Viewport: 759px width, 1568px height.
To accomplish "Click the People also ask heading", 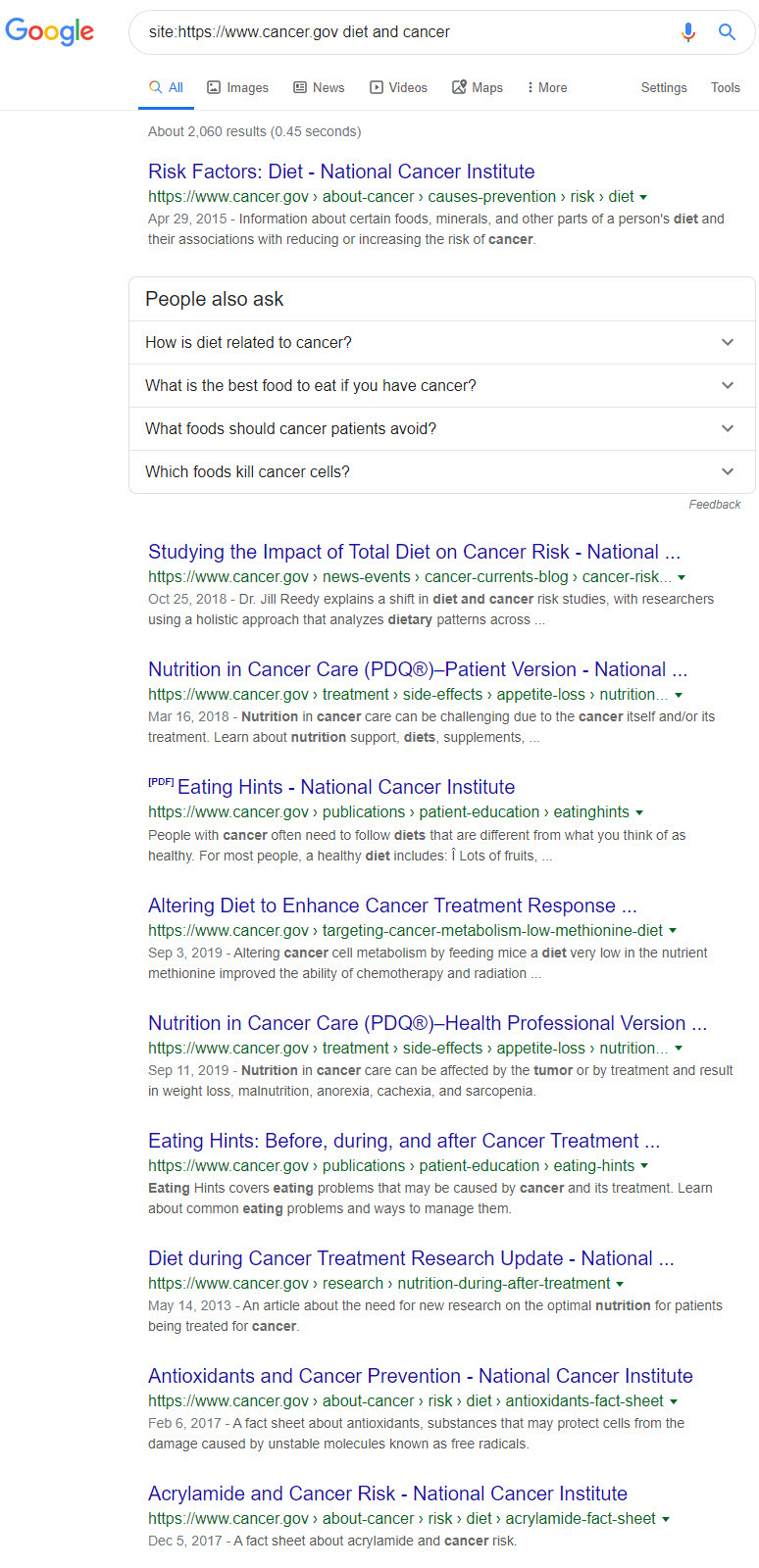I will coord(215,299).
